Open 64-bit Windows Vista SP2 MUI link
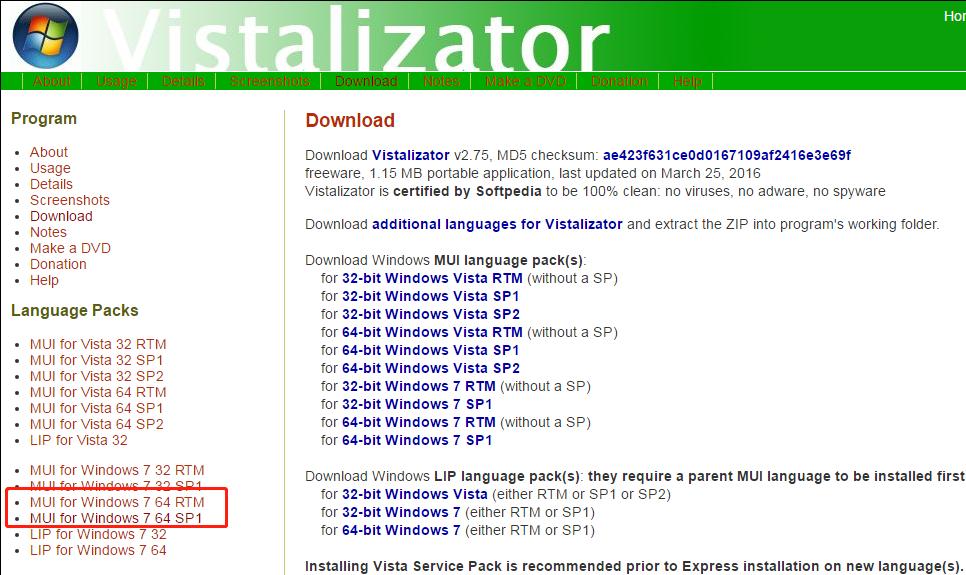The image size is (966, 575). [431, 368]
